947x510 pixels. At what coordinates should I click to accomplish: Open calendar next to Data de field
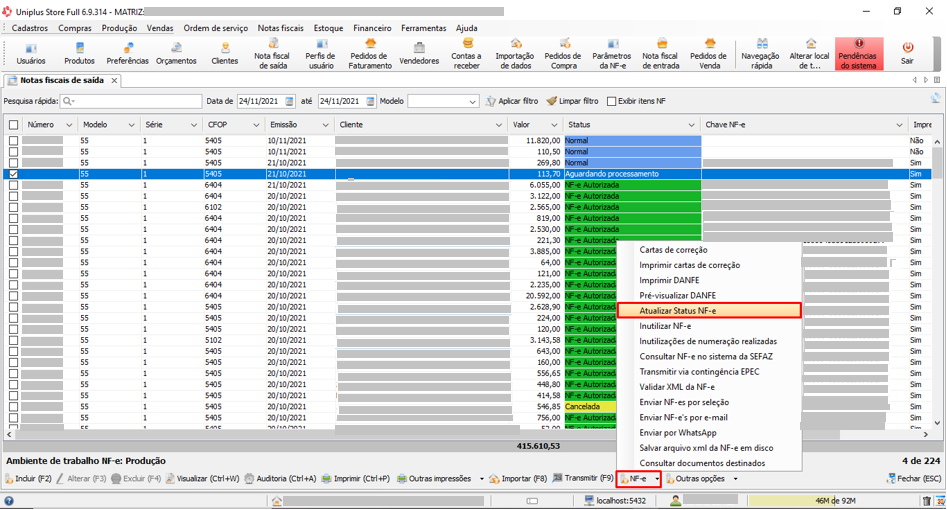click(x=289, y=102)
